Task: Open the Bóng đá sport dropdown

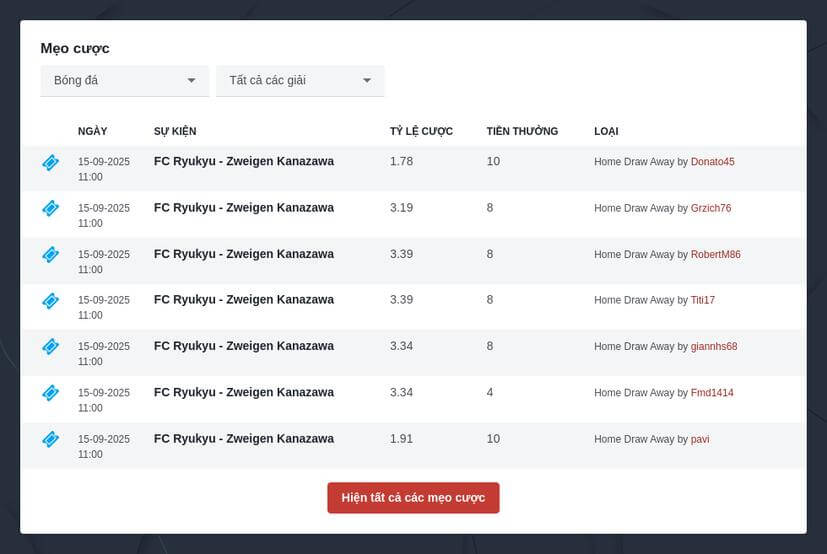Action: point(125,81)
